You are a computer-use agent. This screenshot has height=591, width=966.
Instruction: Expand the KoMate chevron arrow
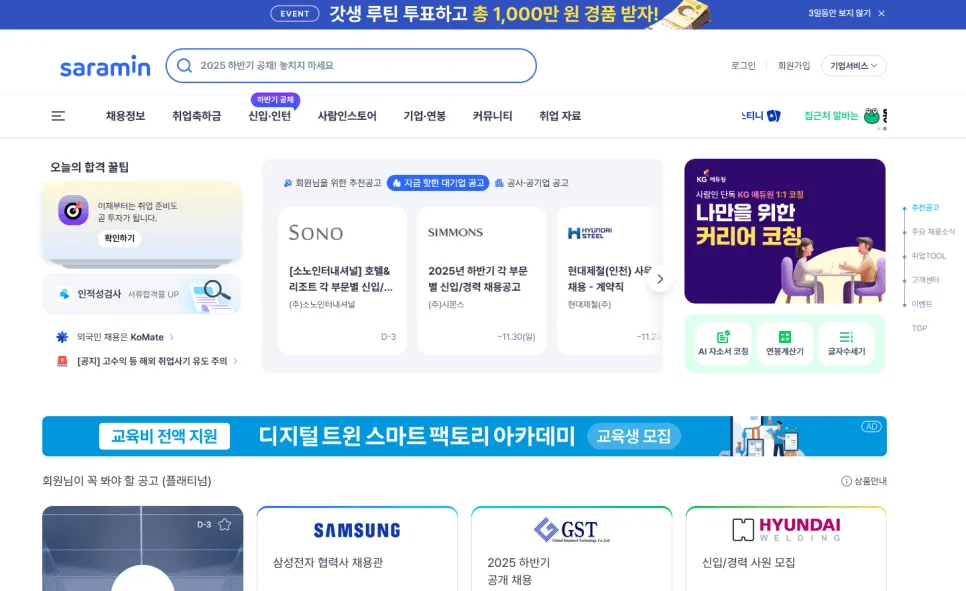click(x=172, y=337)
